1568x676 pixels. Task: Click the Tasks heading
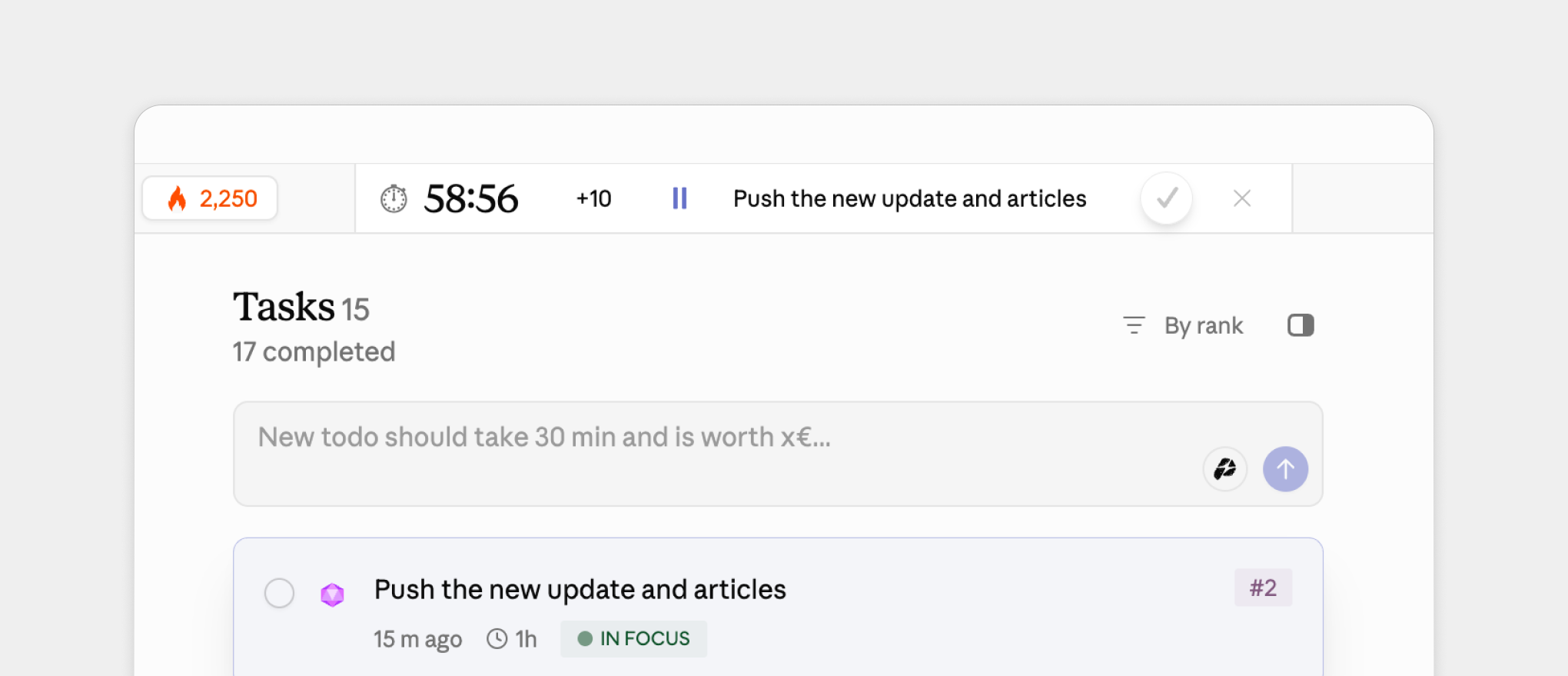point(284,307)
